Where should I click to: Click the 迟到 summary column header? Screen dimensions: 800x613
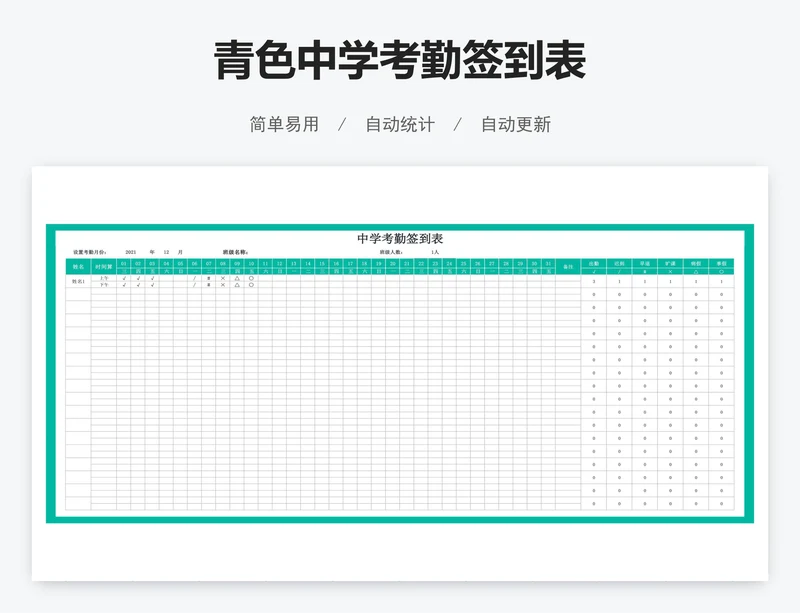pos(619,263)
